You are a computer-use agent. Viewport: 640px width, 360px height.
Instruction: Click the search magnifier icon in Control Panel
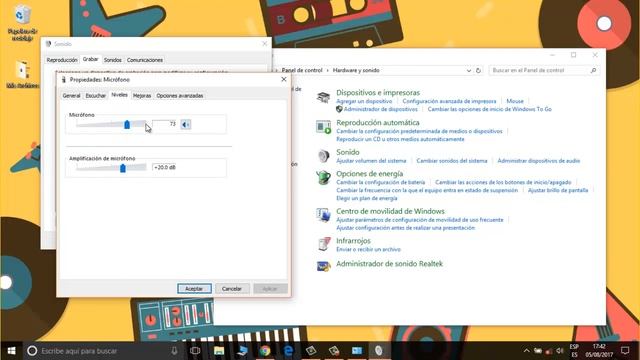pos(593,70)
